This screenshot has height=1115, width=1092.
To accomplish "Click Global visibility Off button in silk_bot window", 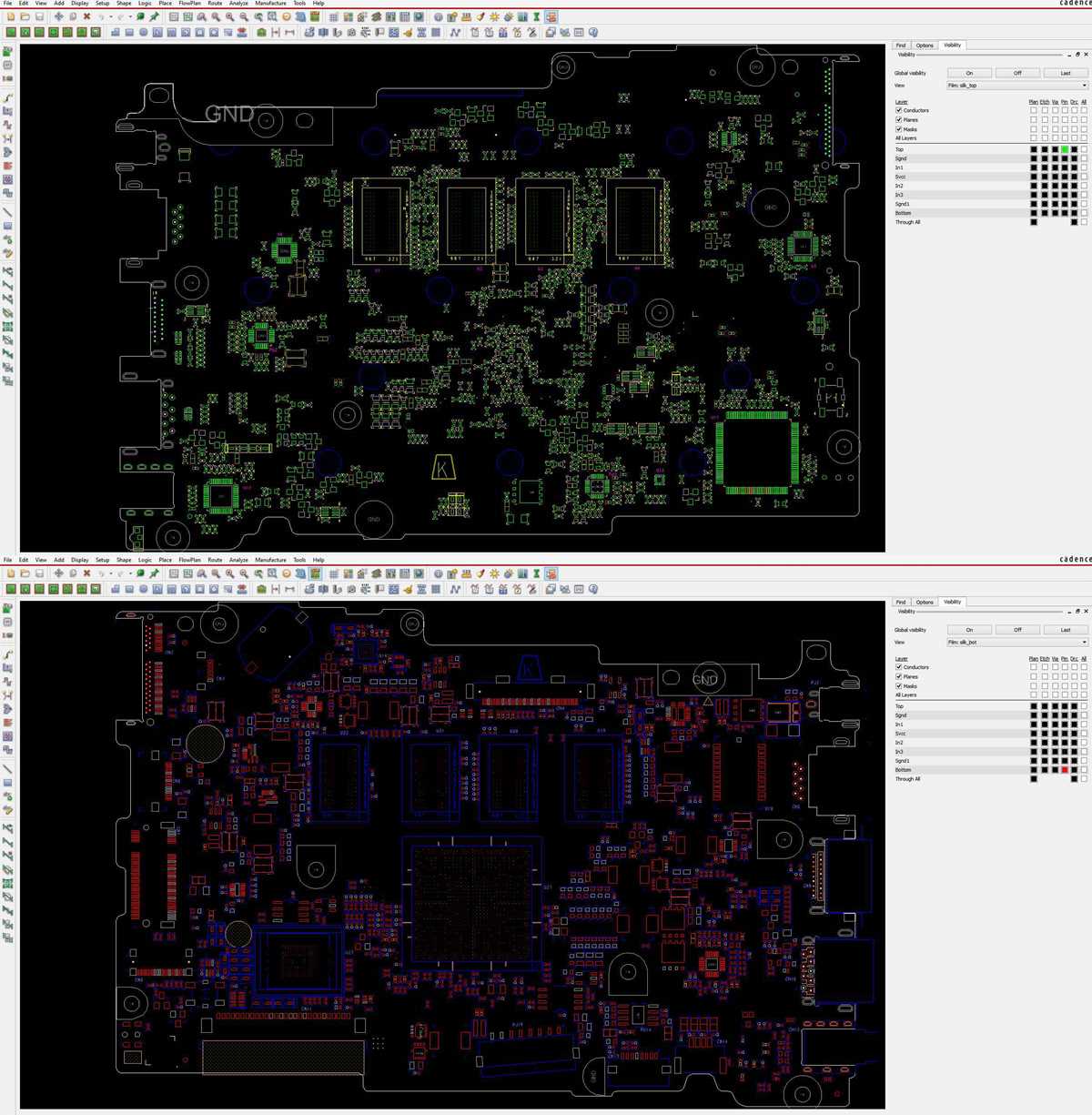I will tap(1017, 630).
